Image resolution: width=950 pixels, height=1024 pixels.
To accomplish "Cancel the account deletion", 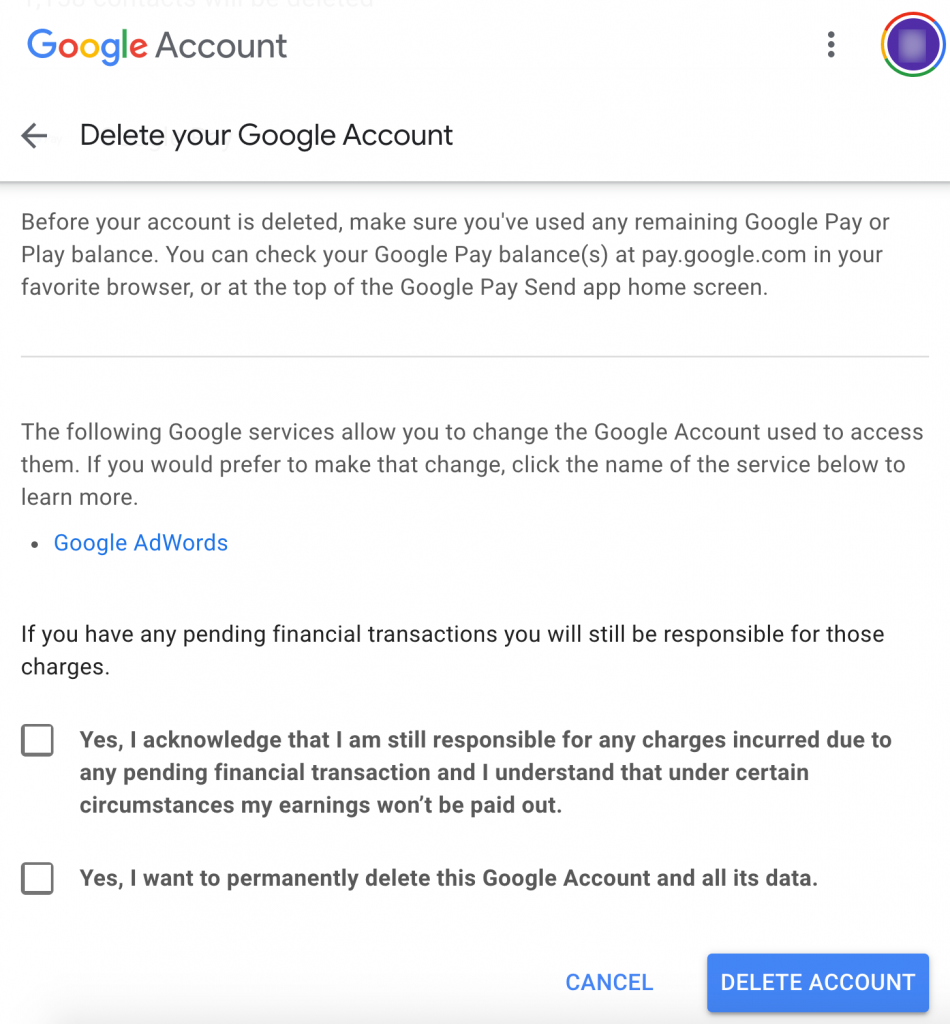I will pos(609,982).
